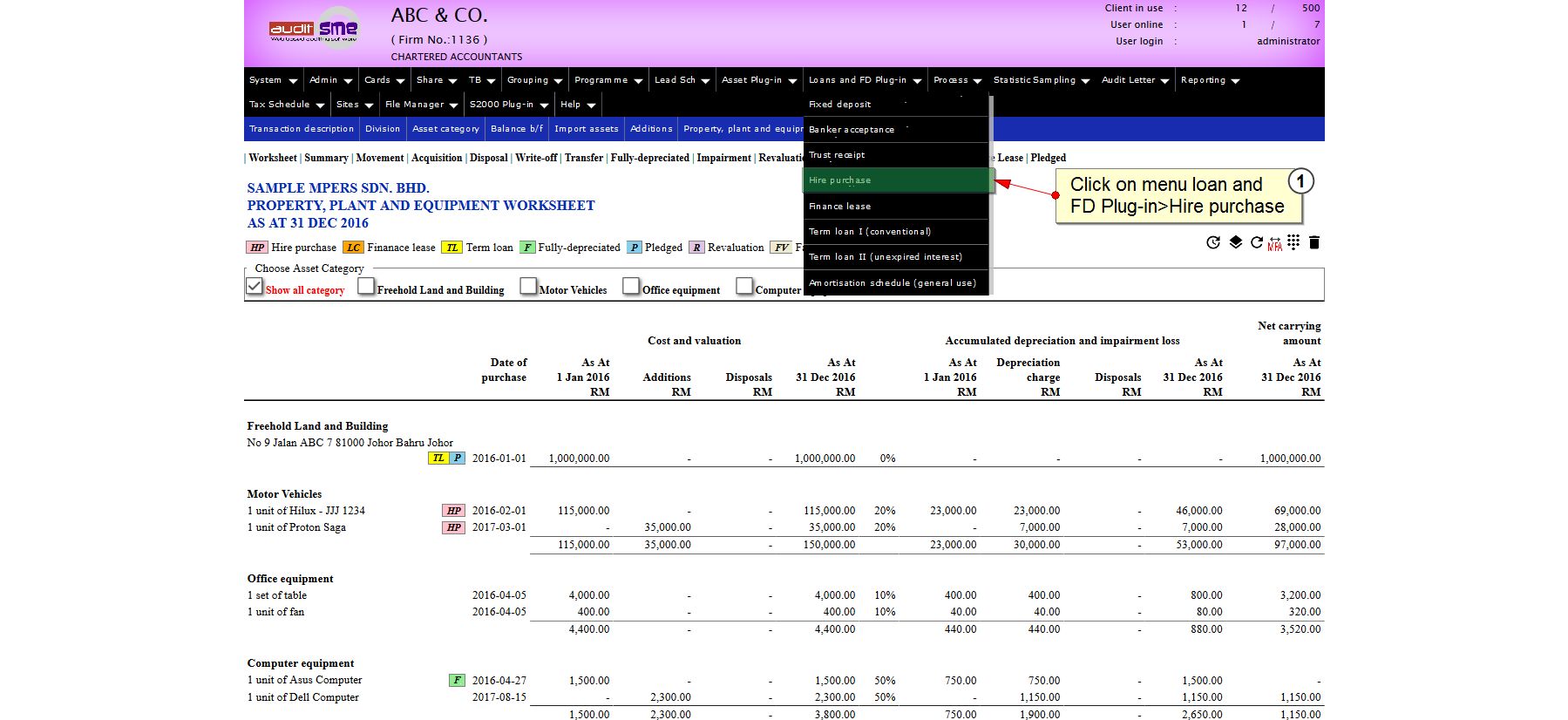The height and width of the screenshot is (720, 1568).
Task: Click the red NFA transfer icon
Action: [1274, 244]
